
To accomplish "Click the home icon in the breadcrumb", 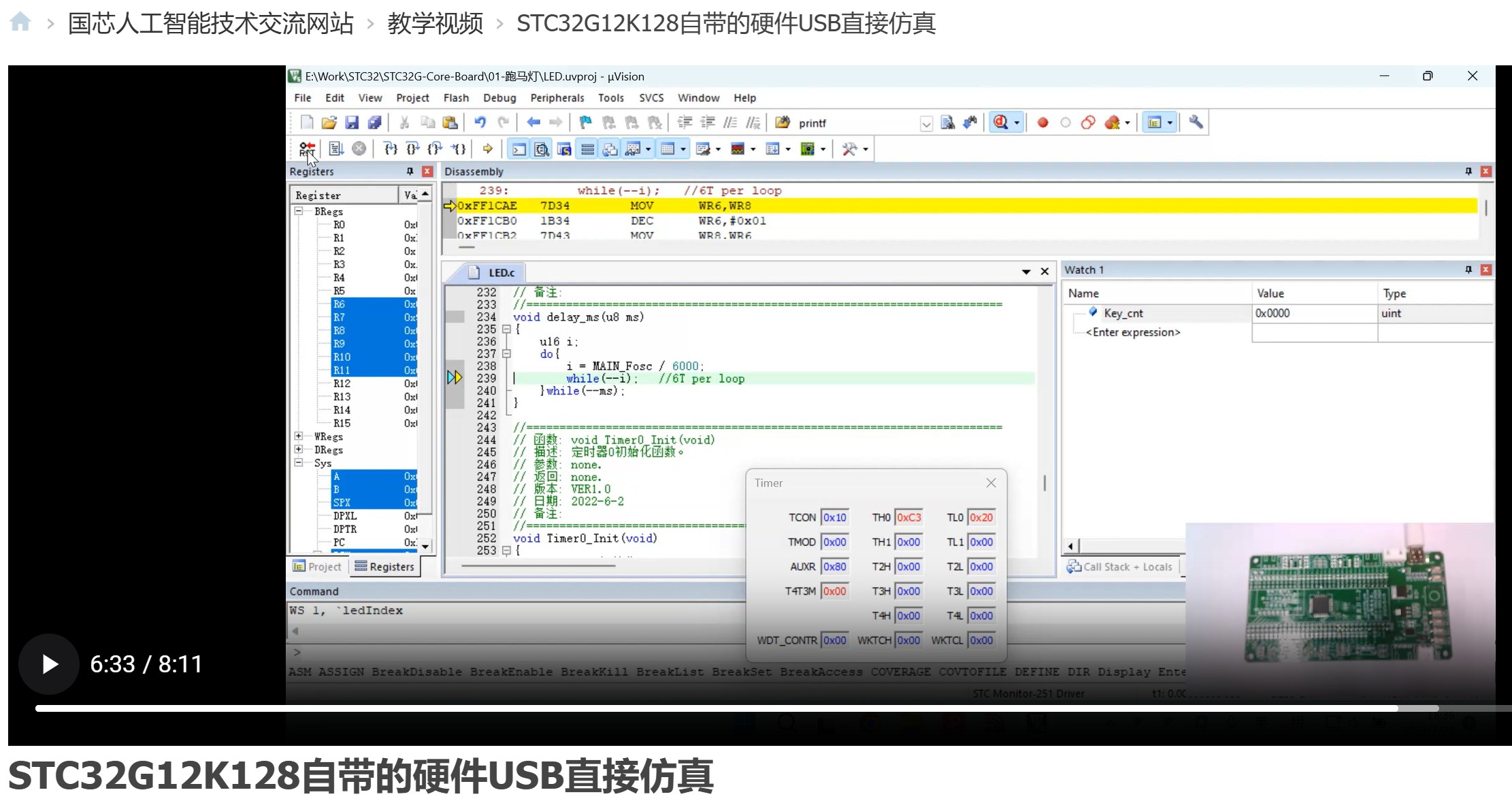I will [x=20, y=22].
